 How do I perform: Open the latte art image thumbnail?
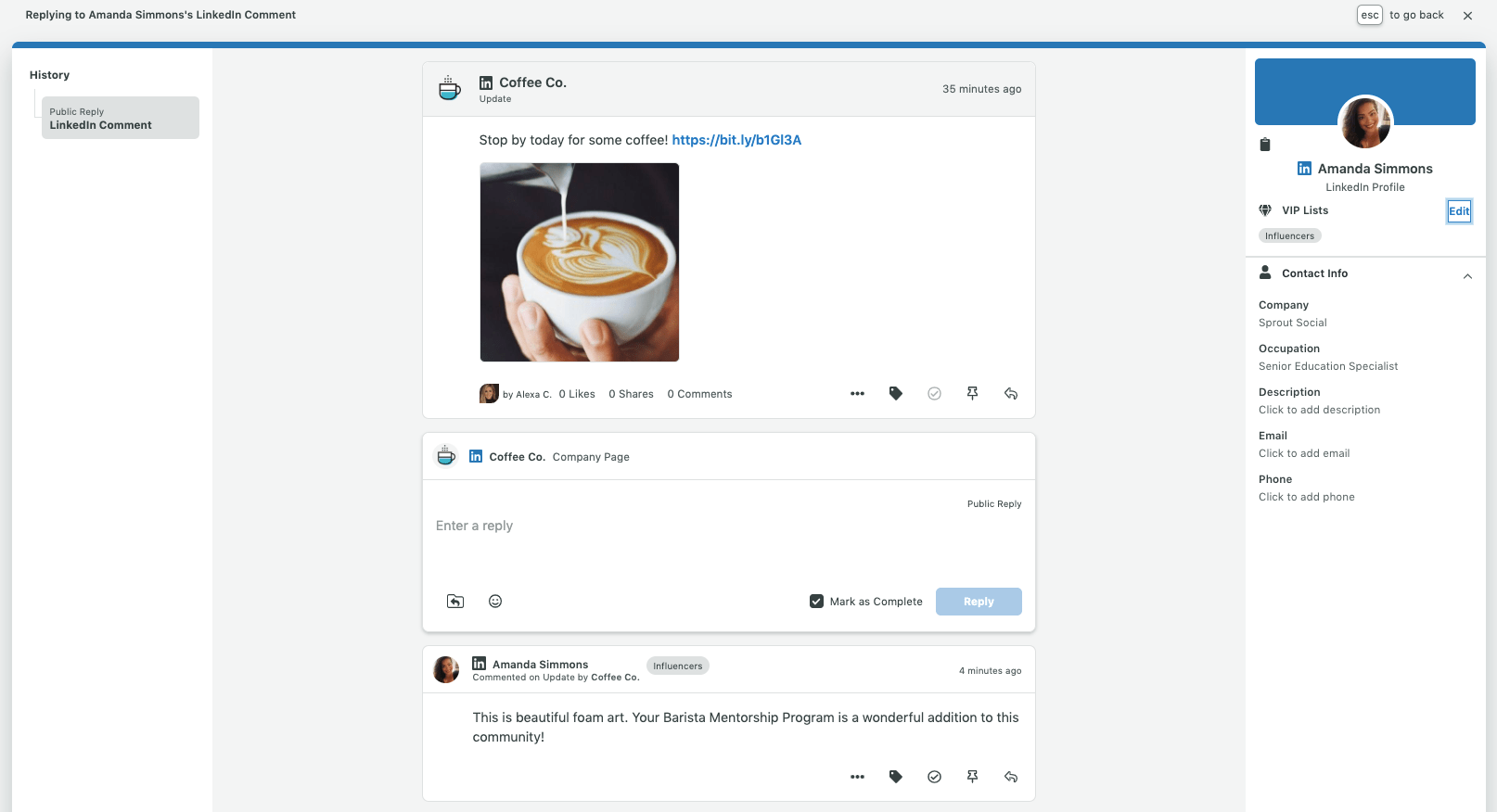point(580,262)
